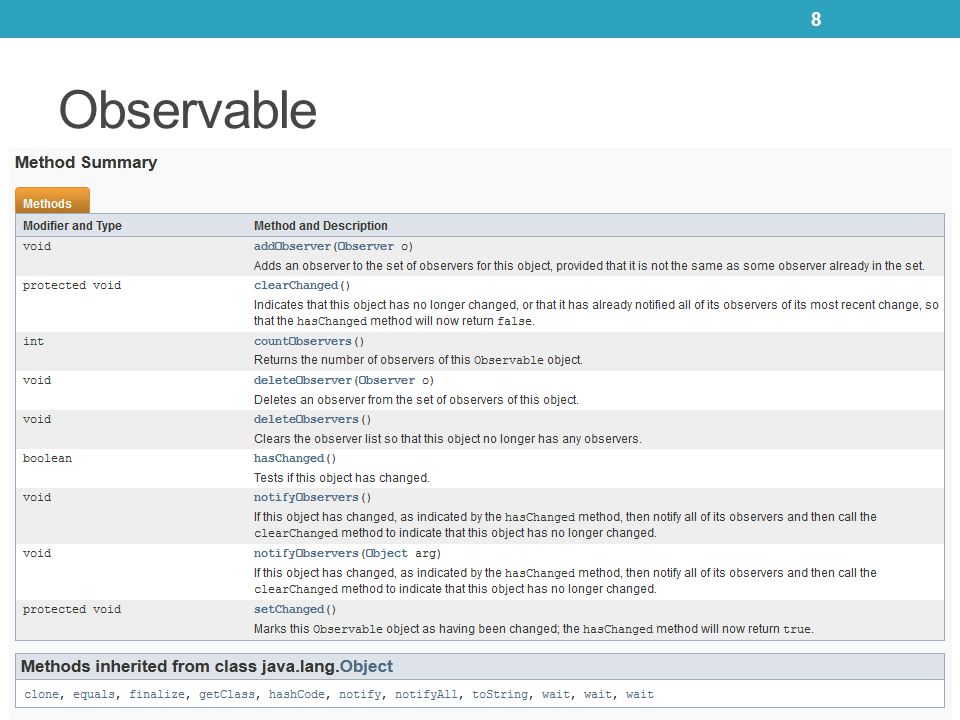This screenshot has width=960, height=720.
Task: Open the inherited toString method link
Action: click(500, 694)
